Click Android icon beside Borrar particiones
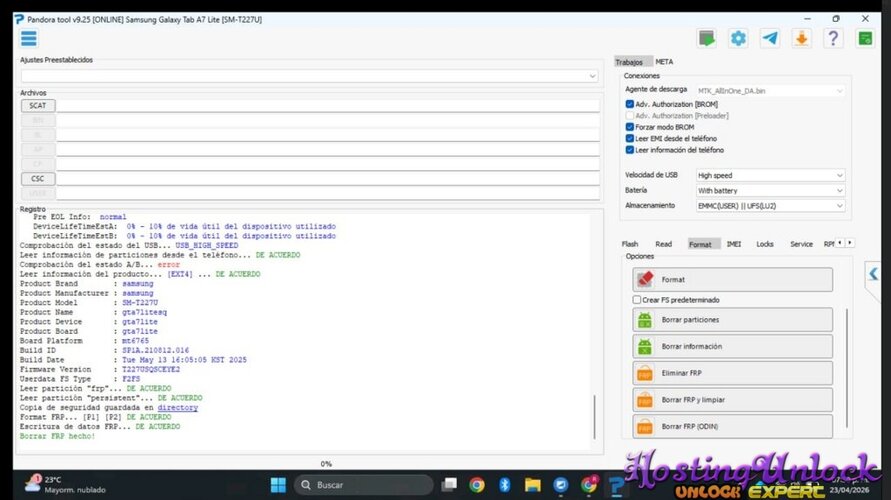Viewport: 891px width, 500px height. 645,320
